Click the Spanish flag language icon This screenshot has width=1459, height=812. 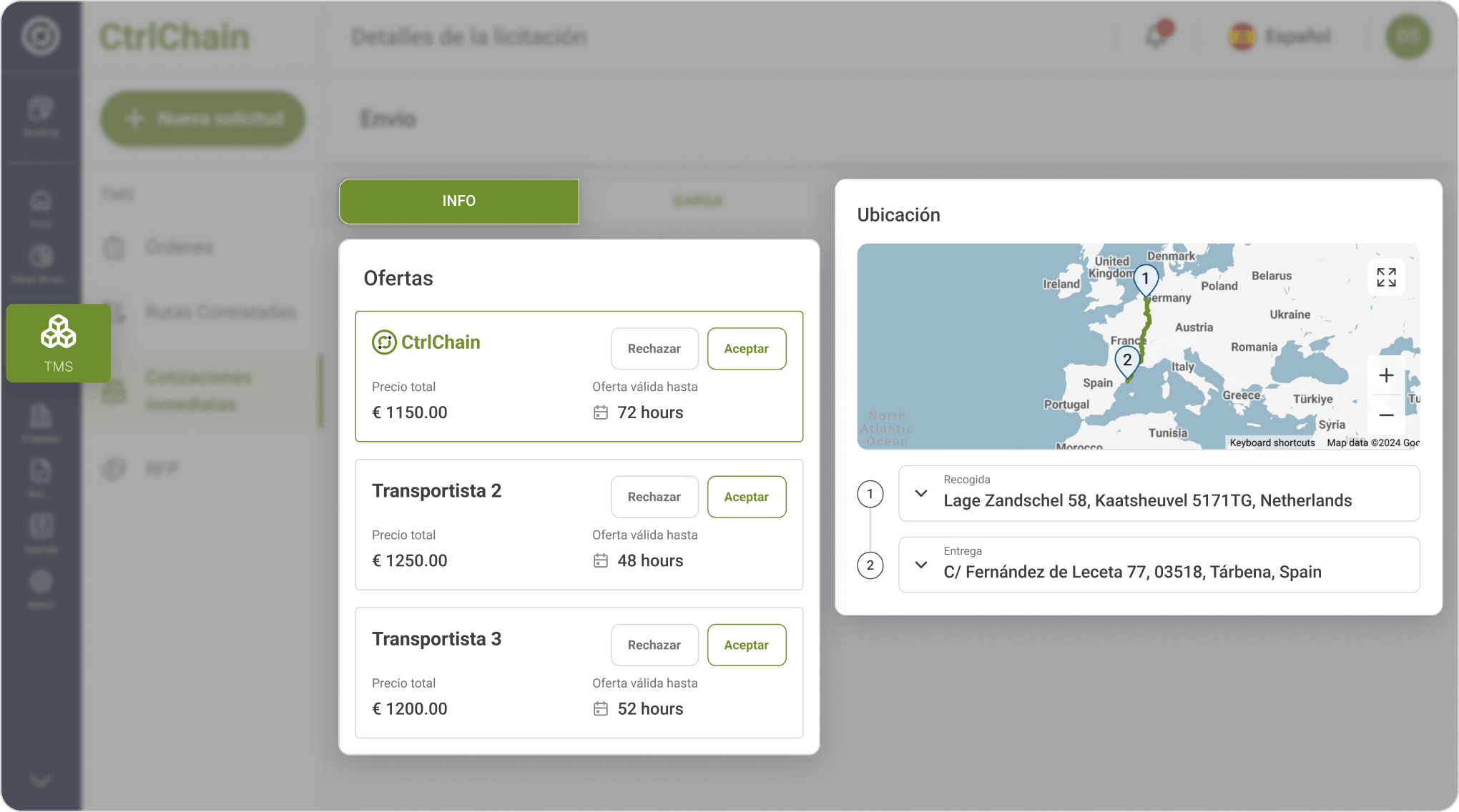1242,36
